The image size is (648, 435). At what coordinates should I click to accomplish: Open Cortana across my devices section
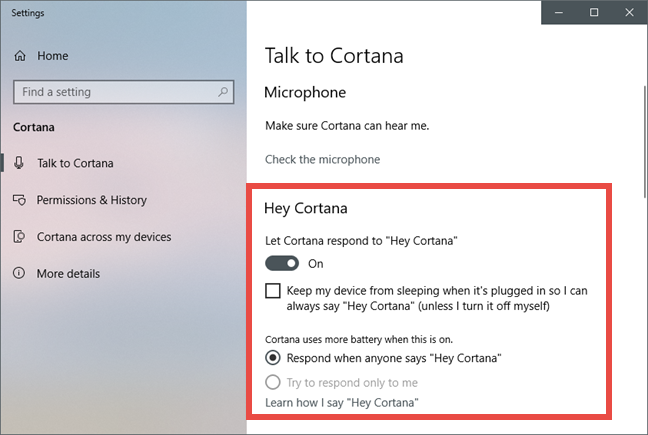(104, 237)
